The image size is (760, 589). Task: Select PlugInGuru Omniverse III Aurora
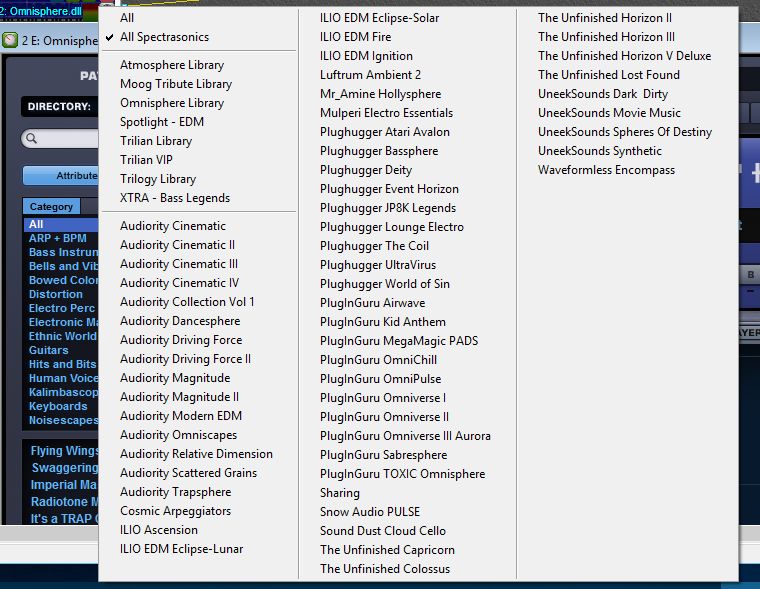click(x=405, y=436)
